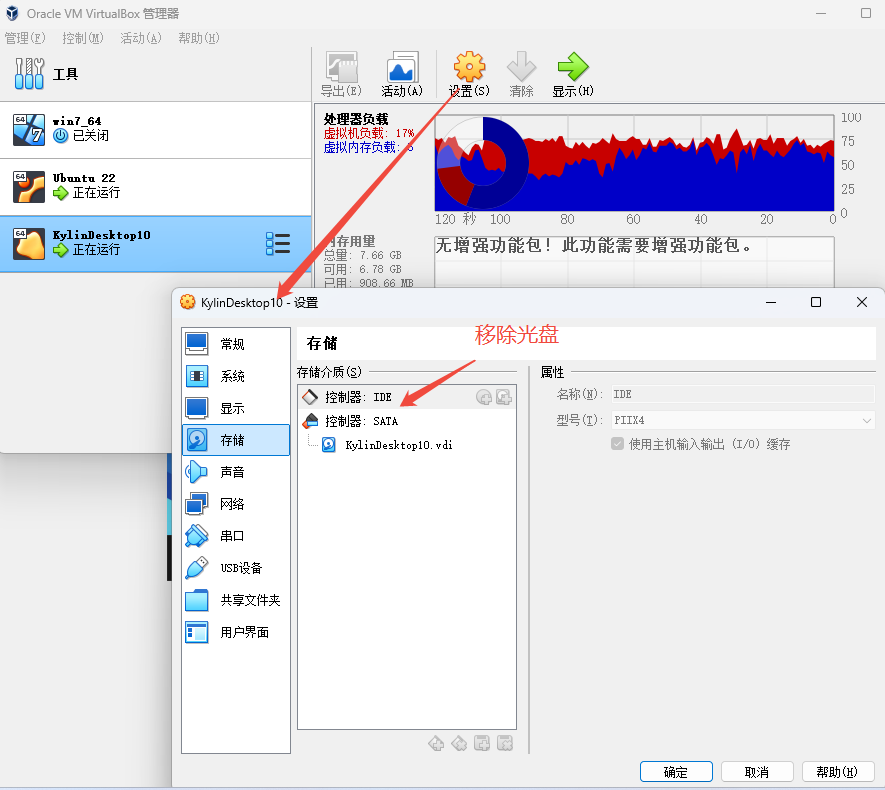
Task: Click the 取消 (Cancel) button
Action: 757,771
